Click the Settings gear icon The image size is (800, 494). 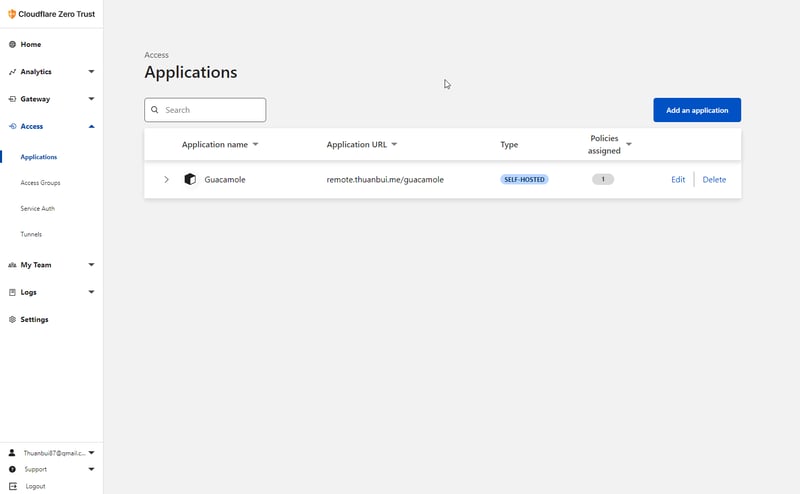pyautogui.click(x=12, y=320)
